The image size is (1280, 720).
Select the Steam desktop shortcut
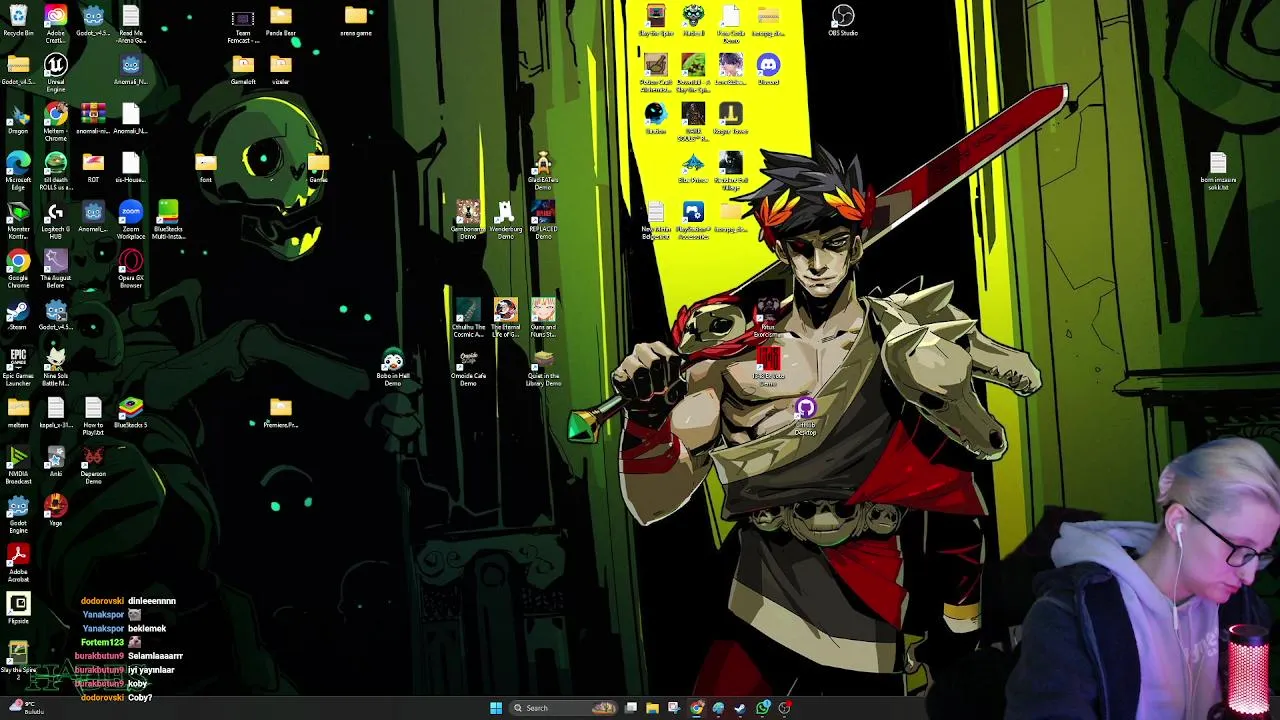point(18,314)
